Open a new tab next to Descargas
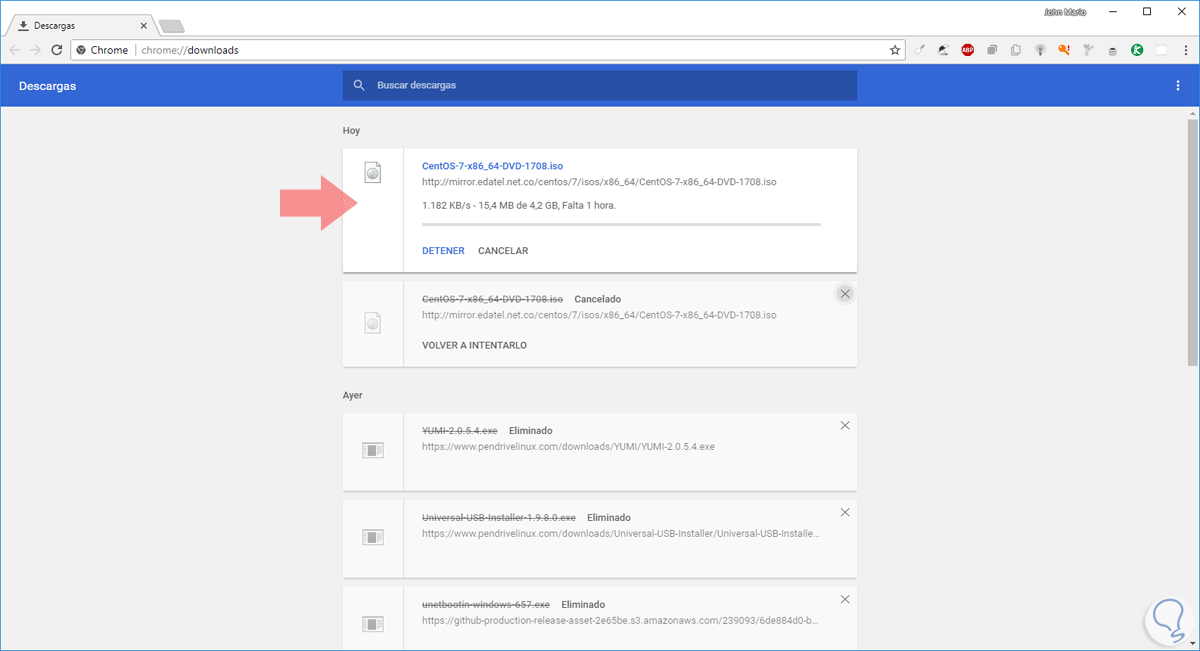This screenshot has height=651, width=1200. [x=171, y=26]
